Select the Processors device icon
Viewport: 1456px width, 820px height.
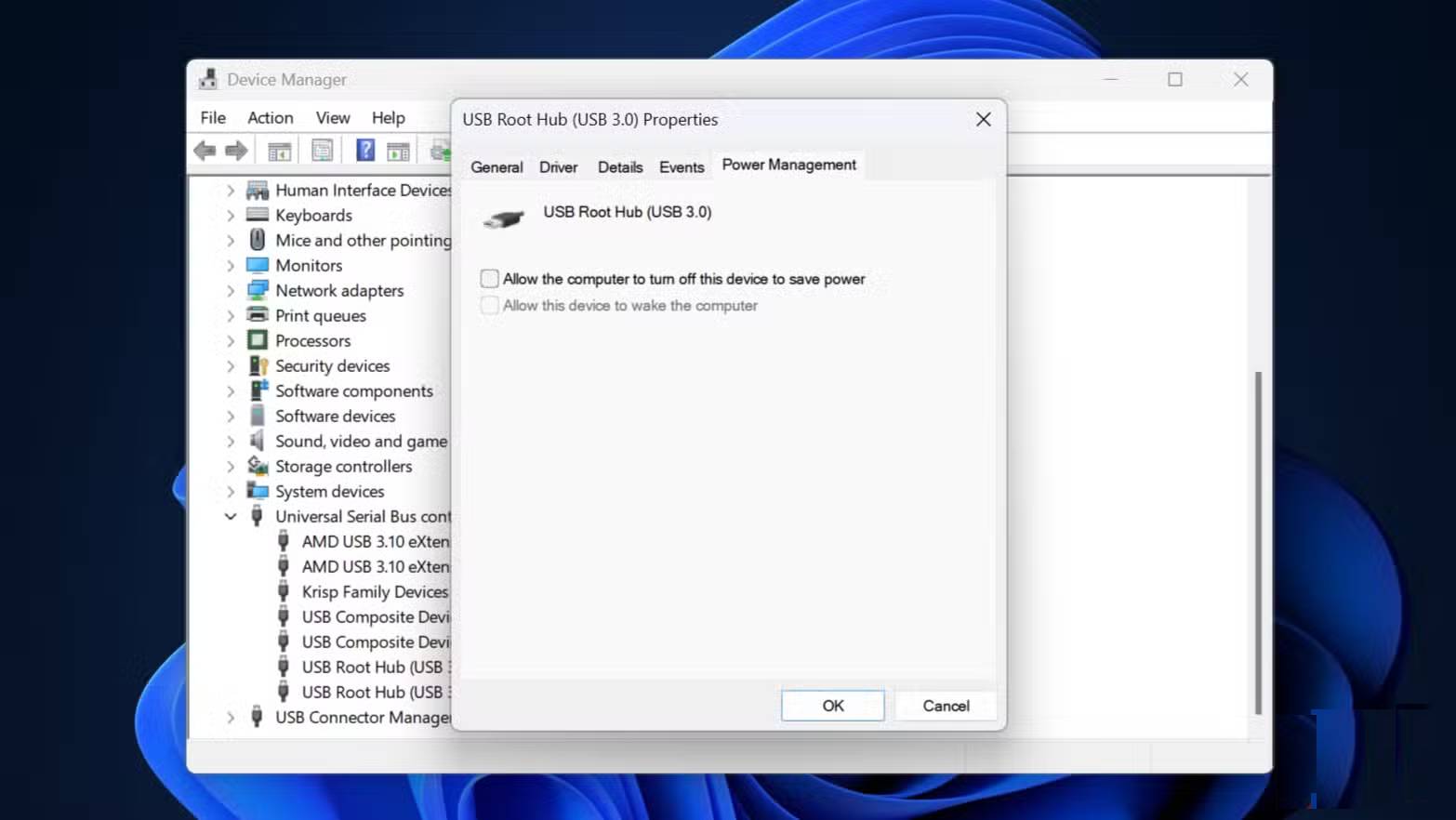coord(258,340)
